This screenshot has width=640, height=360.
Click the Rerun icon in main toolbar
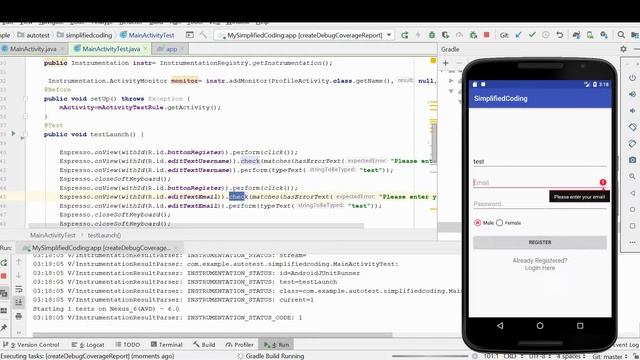pos(404,35)
